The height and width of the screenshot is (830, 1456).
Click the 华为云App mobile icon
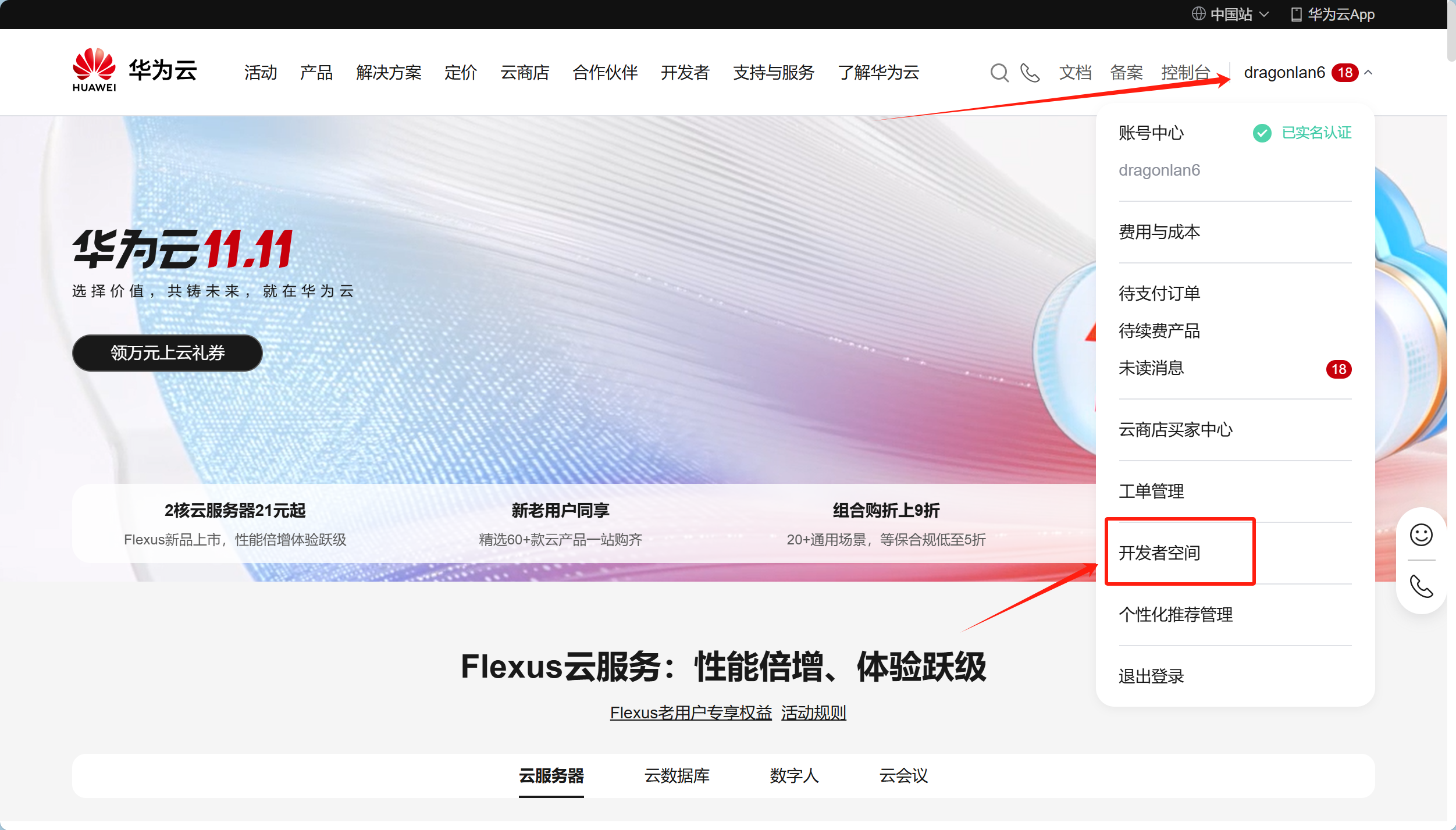pyautogui.click(x=1296, y=15)
